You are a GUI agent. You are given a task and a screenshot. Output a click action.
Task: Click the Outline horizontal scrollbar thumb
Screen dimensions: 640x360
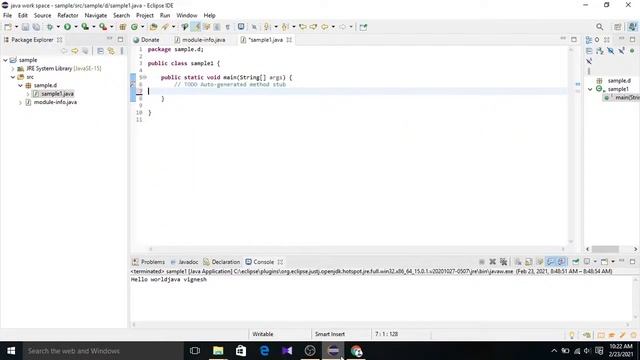point(605,249)
